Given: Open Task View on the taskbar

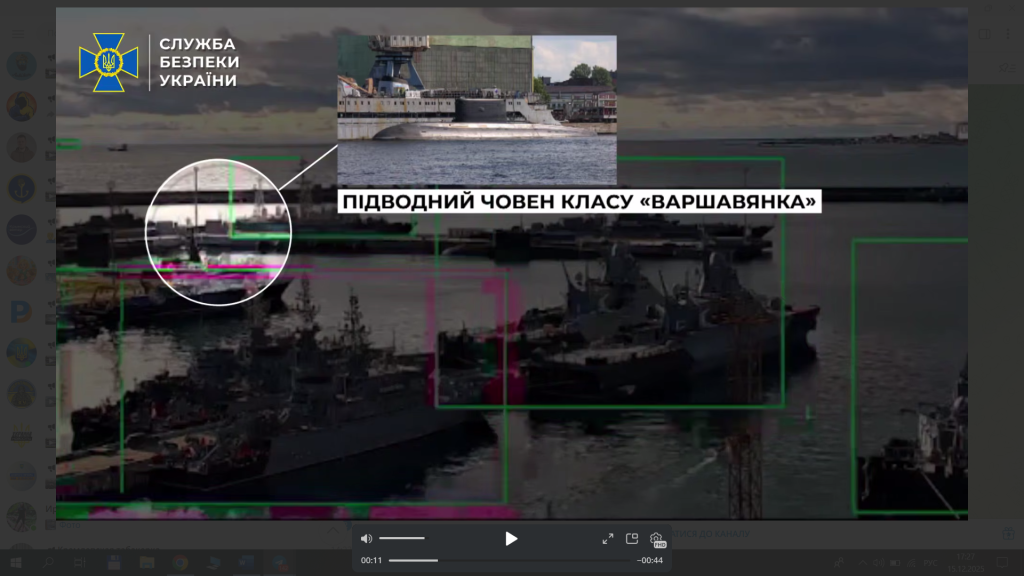Looking at the screenshot, I should (x=81, y=563).
